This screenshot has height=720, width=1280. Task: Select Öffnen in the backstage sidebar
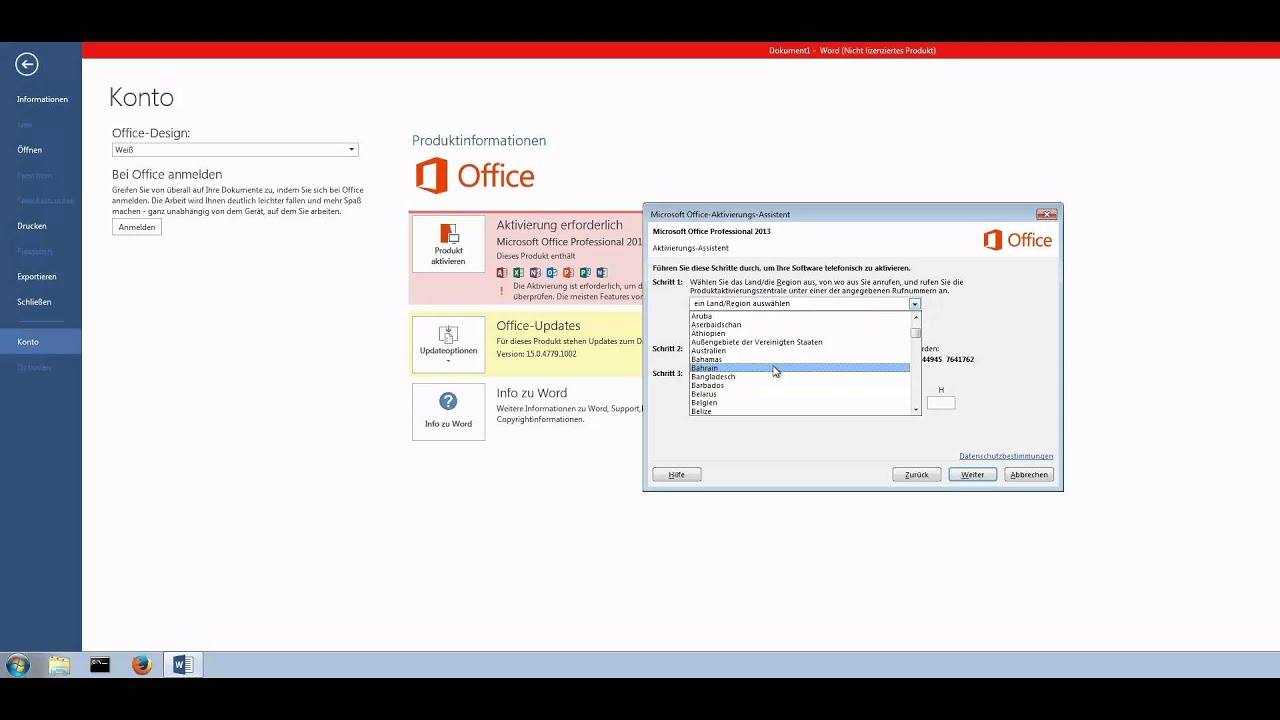30,150
